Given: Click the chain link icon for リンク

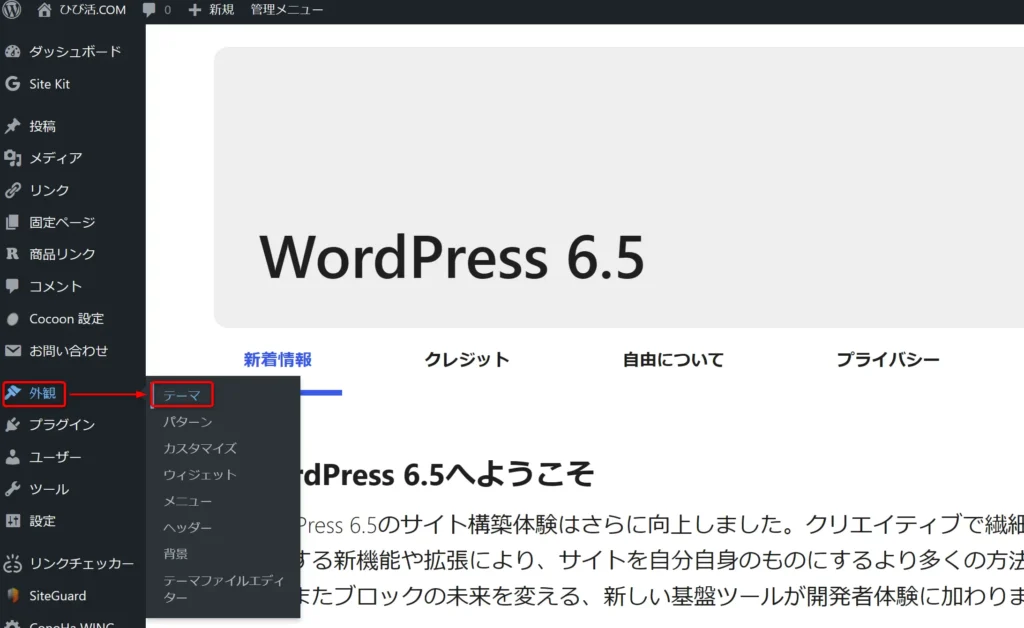Looking at the screenshot, I should [12, 190].
